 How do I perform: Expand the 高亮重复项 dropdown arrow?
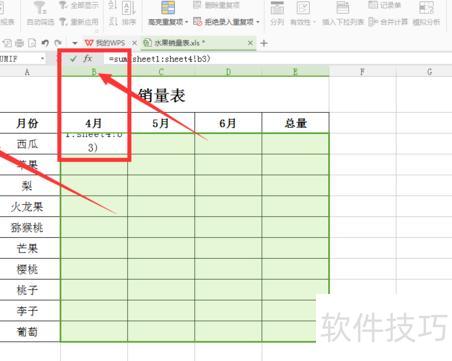pos(186,22)
